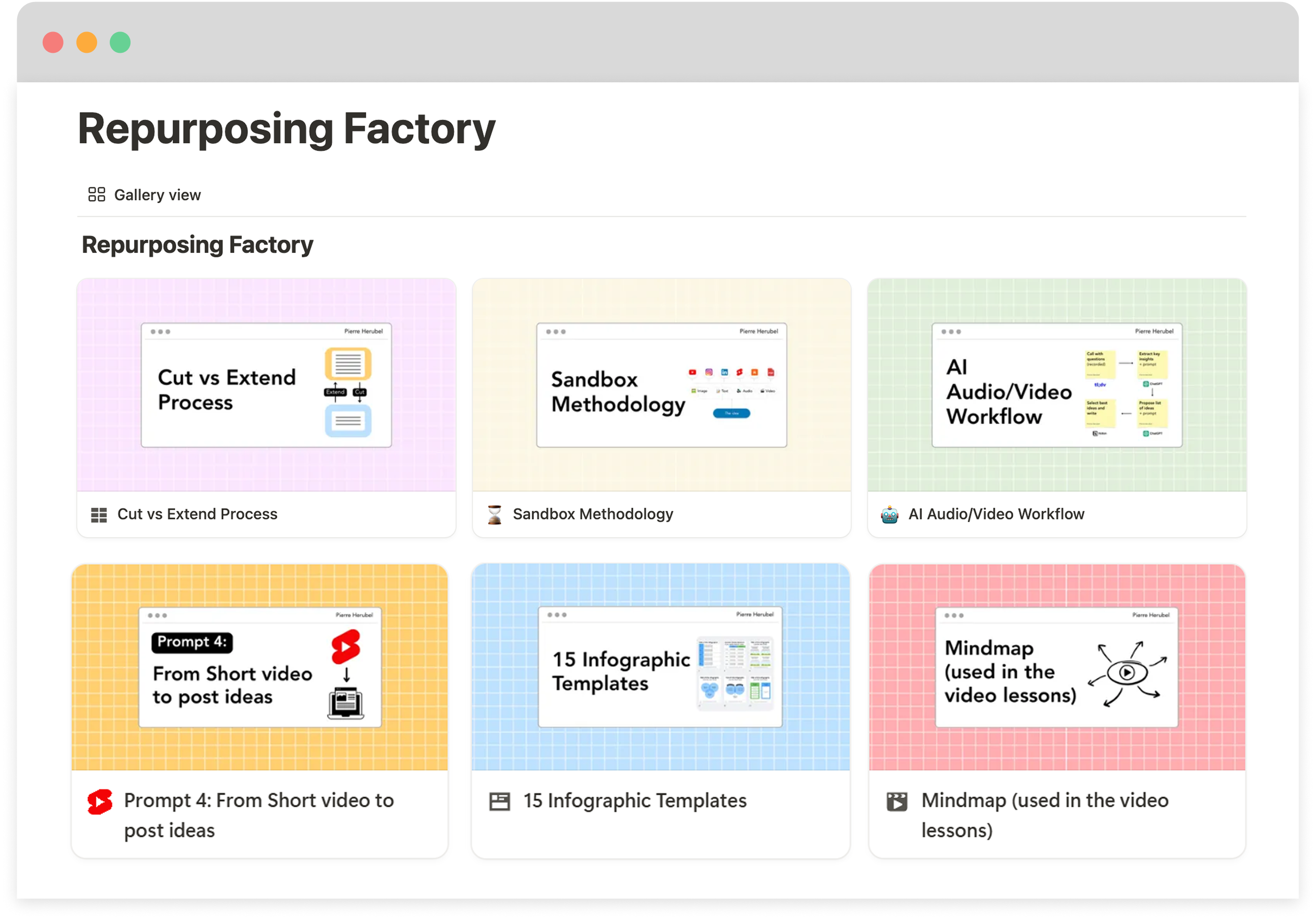
Task: Open the Prompt 4 Short video cover thumbnail
Action: point(260,667)
